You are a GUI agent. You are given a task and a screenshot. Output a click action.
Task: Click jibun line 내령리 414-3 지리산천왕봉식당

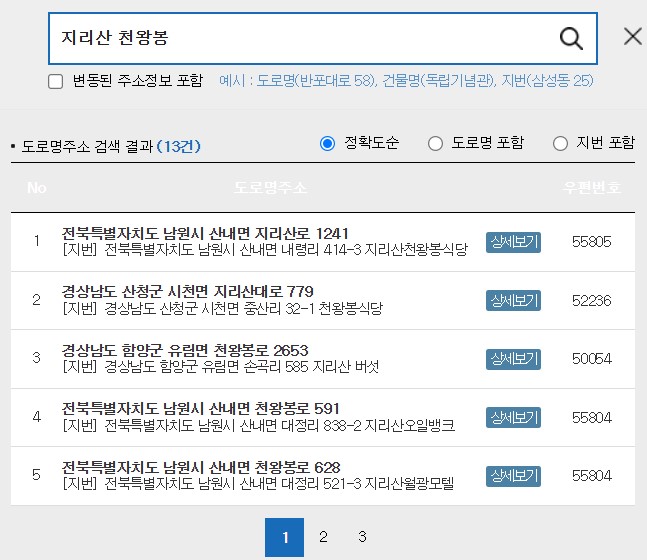(x=265, y=249)
